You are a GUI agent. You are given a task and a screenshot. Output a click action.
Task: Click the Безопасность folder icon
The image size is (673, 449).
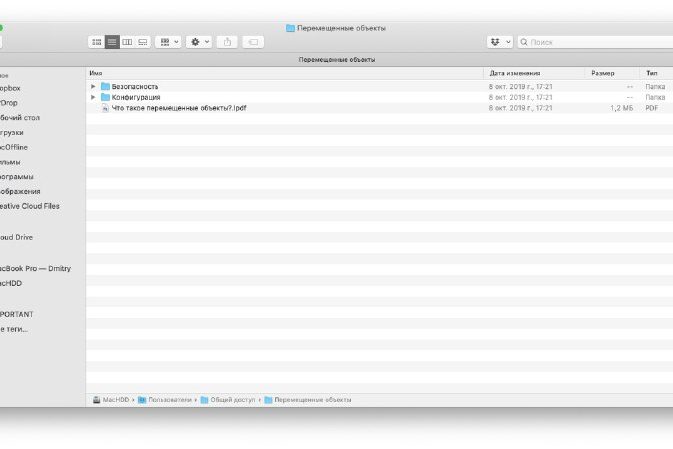[106, 86]
